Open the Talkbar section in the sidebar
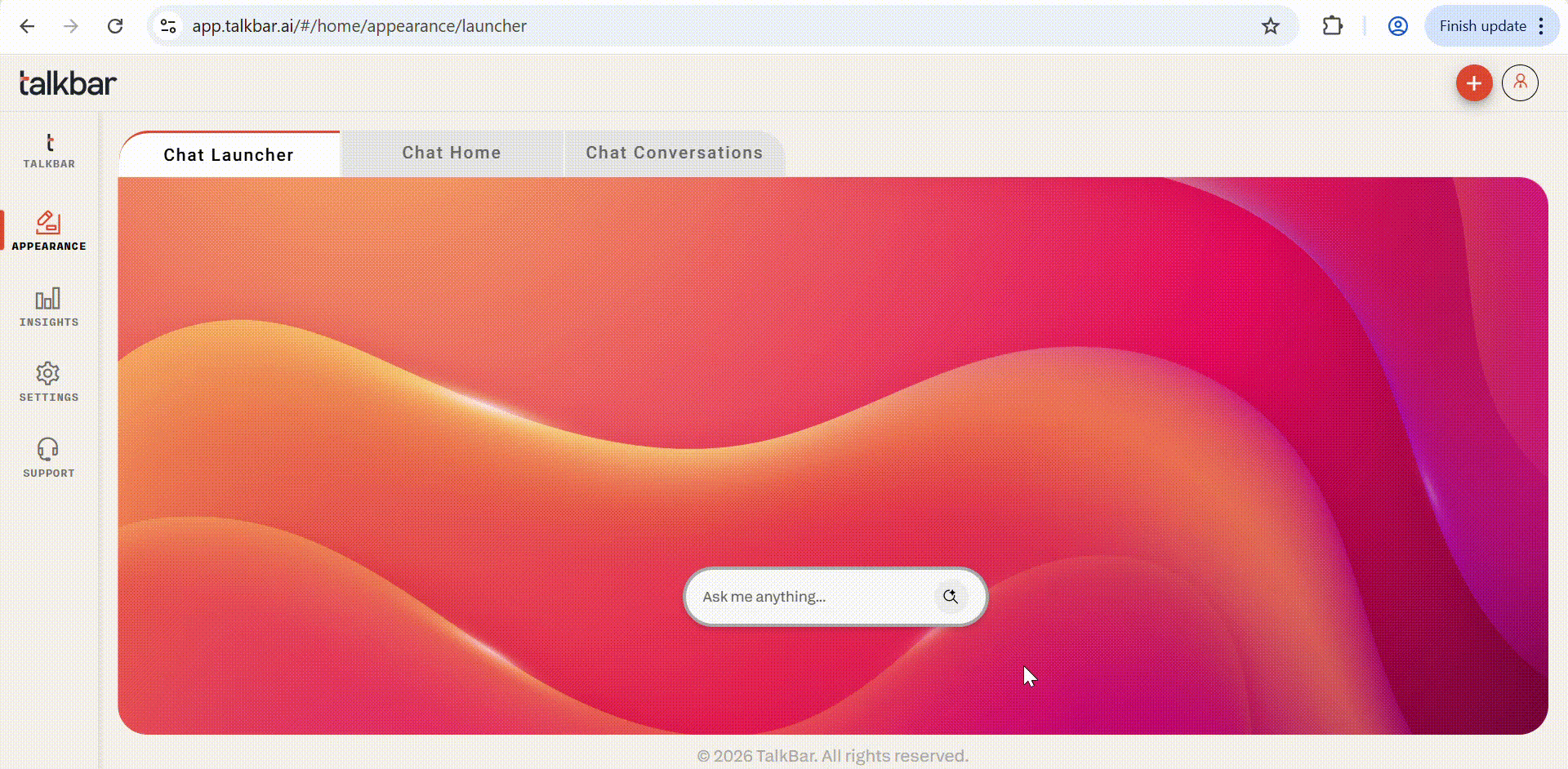This screenshot has width=1568, height=769. click(49, 151)
